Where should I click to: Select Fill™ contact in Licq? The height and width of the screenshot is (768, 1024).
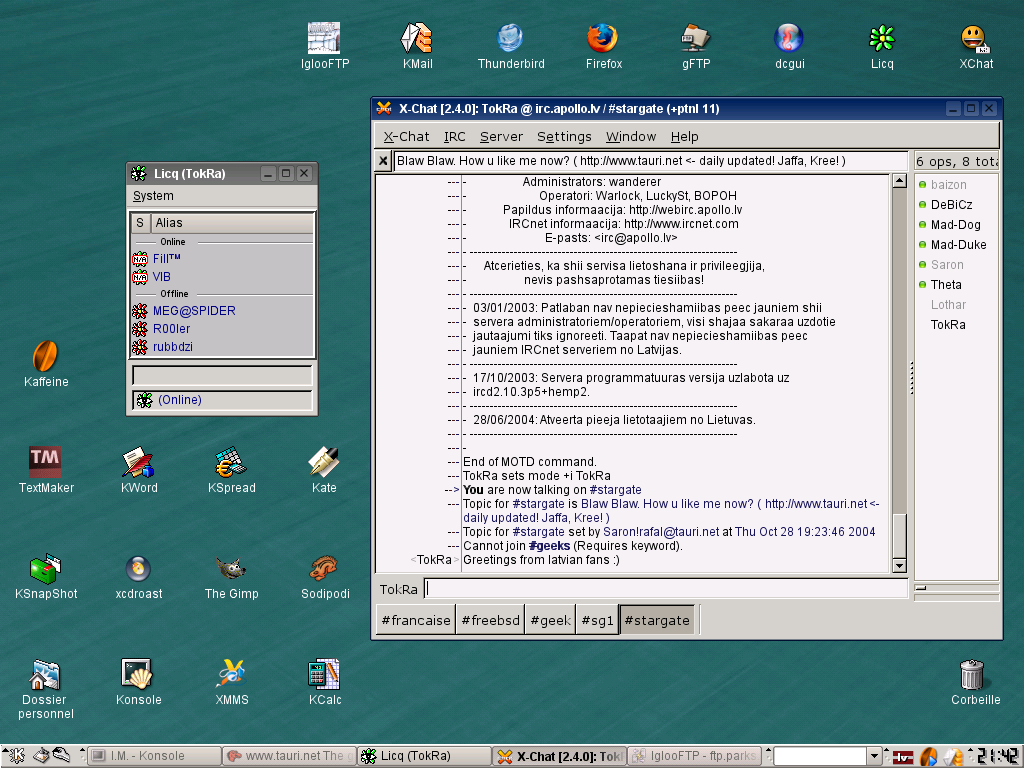[222, 259]
